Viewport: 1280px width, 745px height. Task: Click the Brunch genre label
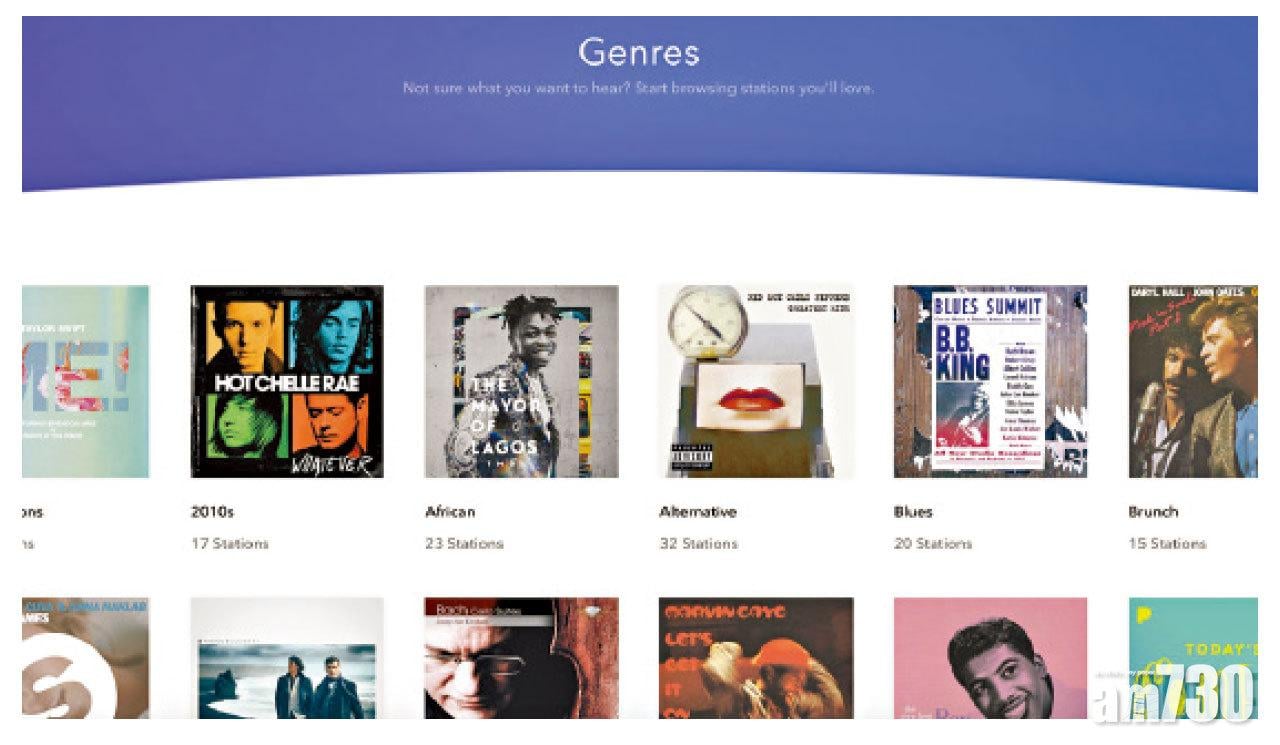[x=1153, y=511]
